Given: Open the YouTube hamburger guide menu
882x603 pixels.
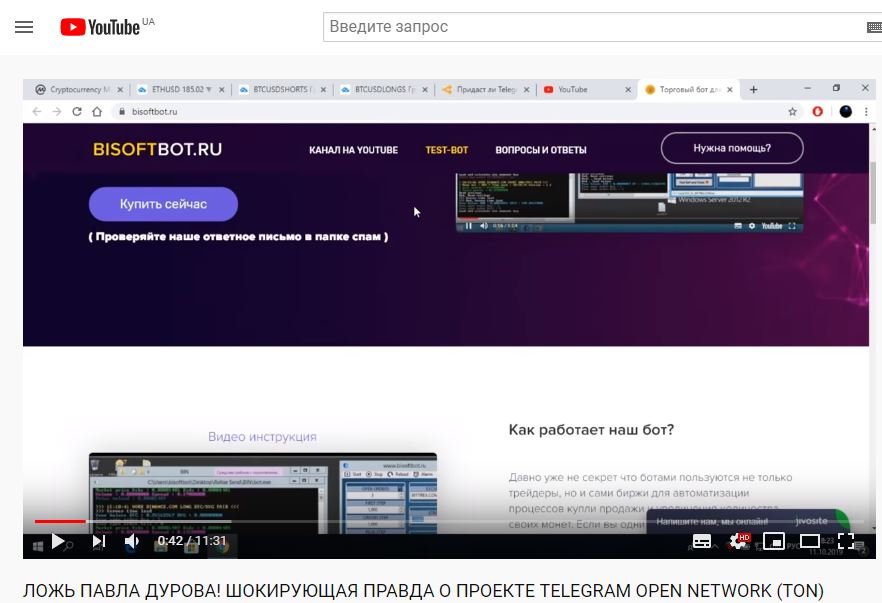Looking at the screenshot, I should (24, 27).
